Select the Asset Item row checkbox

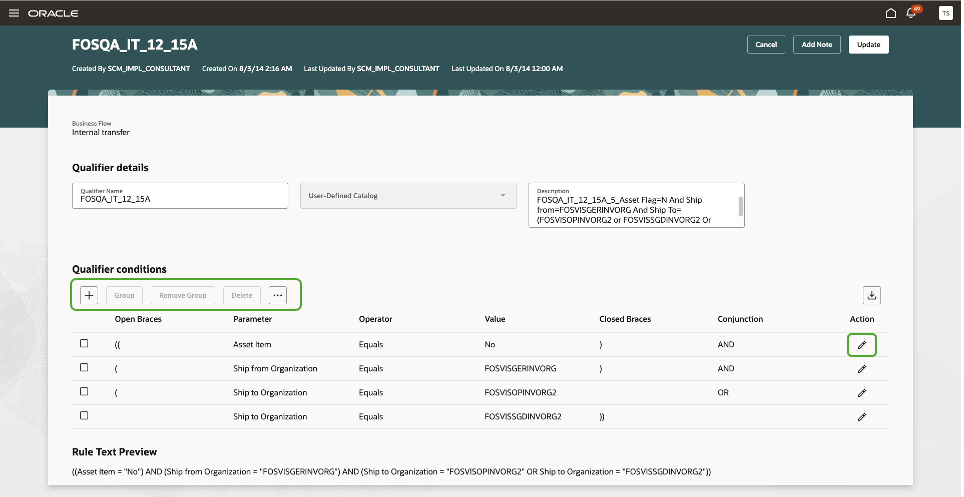(x=84, y=343)
